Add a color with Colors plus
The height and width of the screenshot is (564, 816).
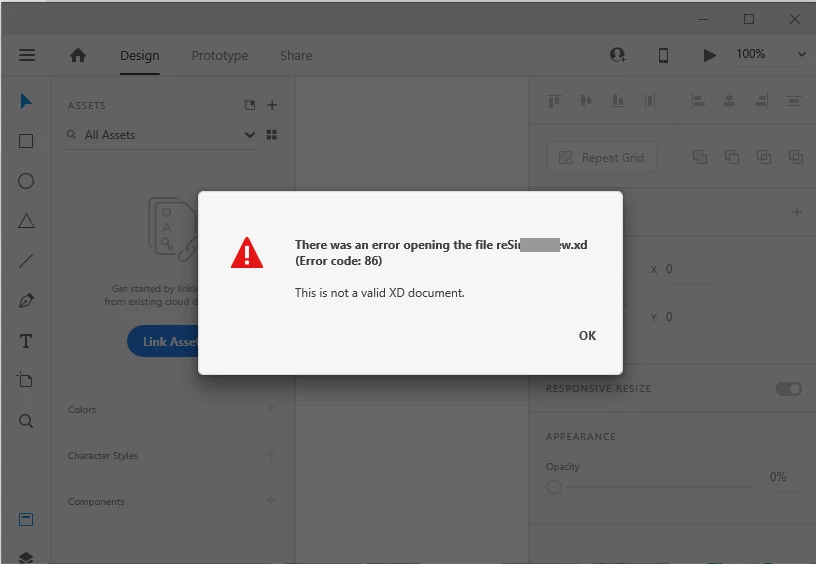point(271,408)
